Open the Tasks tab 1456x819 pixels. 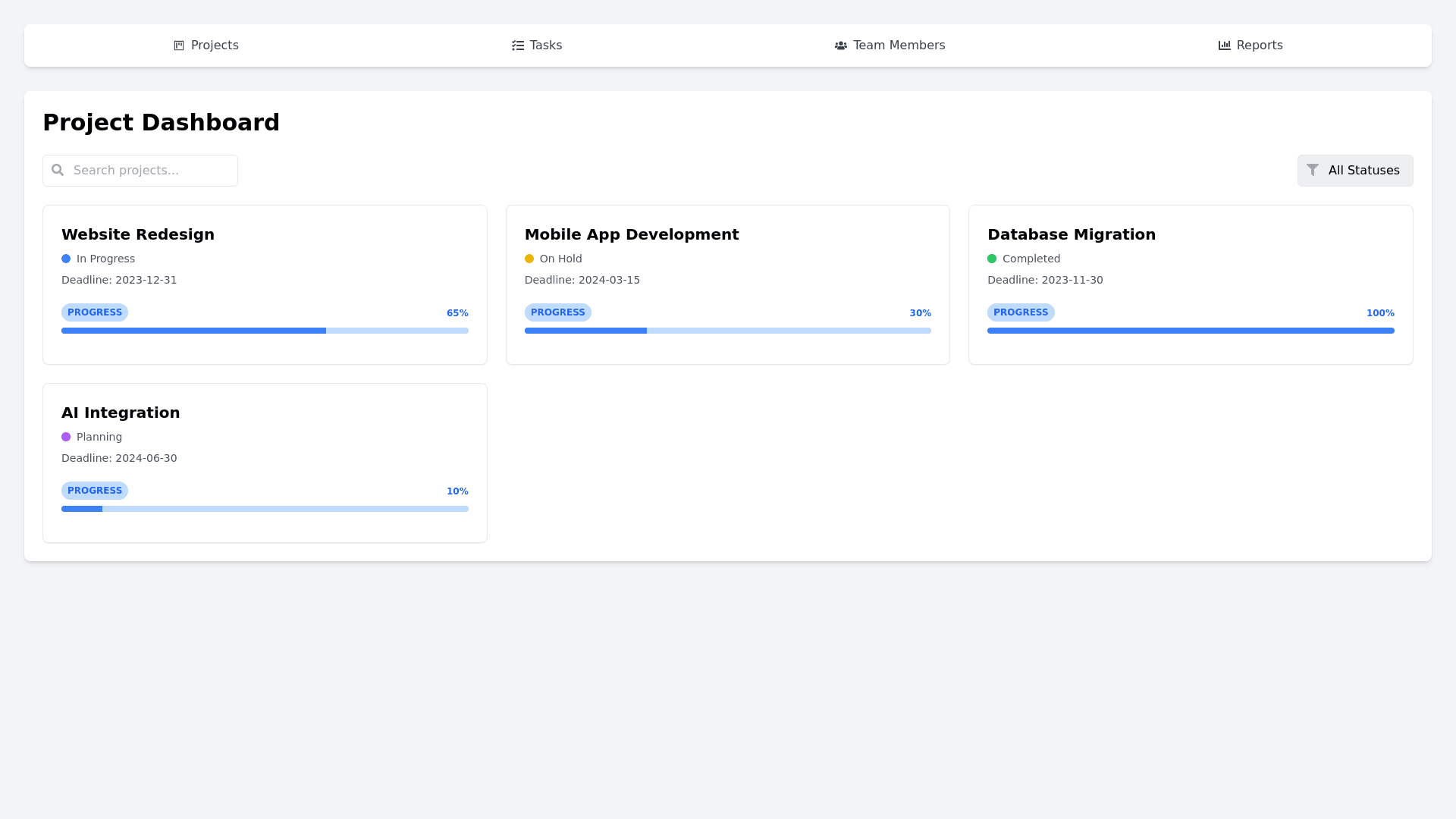click(x=537, y=45)
